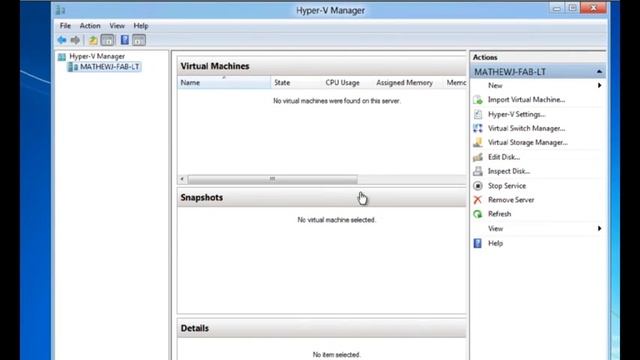Open the Help menu in menu bar

coord(141,26)
